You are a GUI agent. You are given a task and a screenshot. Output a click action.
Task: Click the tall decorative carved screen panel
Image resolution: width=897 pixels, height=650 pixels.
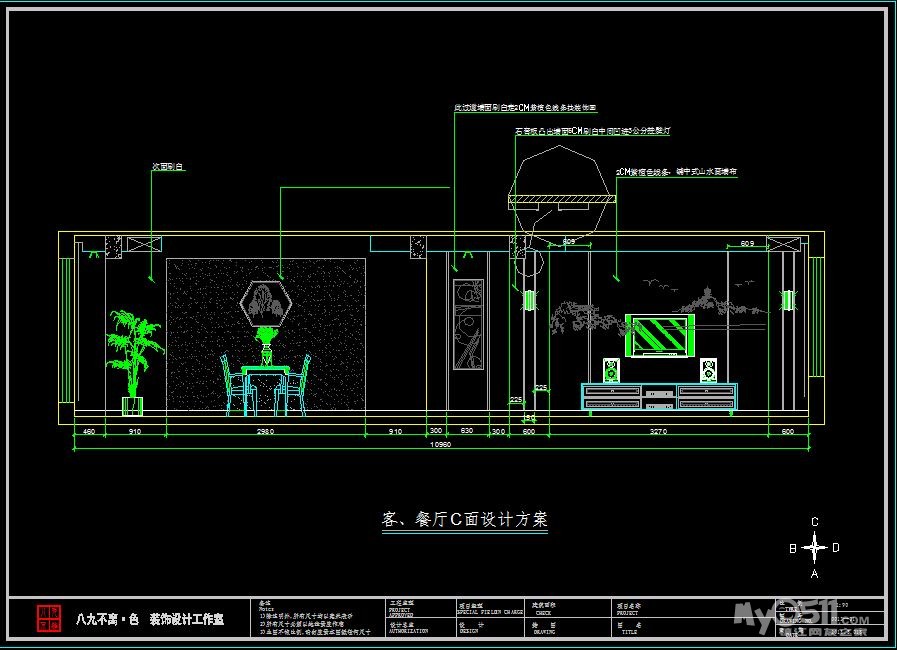click(x=467, y=326)
